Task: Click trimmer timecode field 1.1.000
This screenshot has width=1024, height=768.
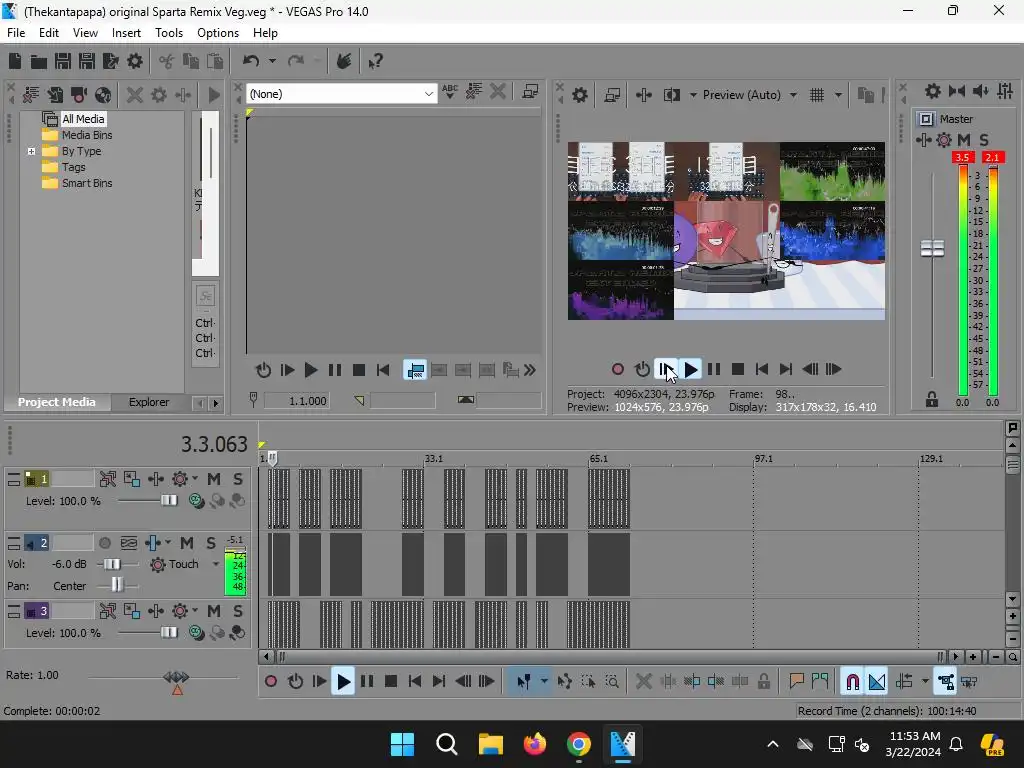Action: (x=296, y=401)
